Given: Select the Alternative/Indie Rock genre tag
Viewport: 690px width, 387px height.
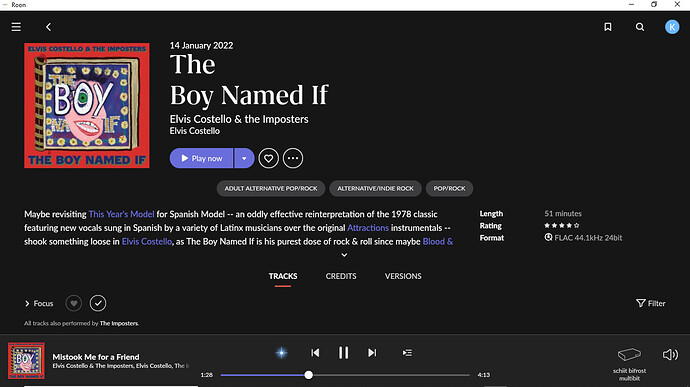Looking at the screenshot, I should (375, 188).
